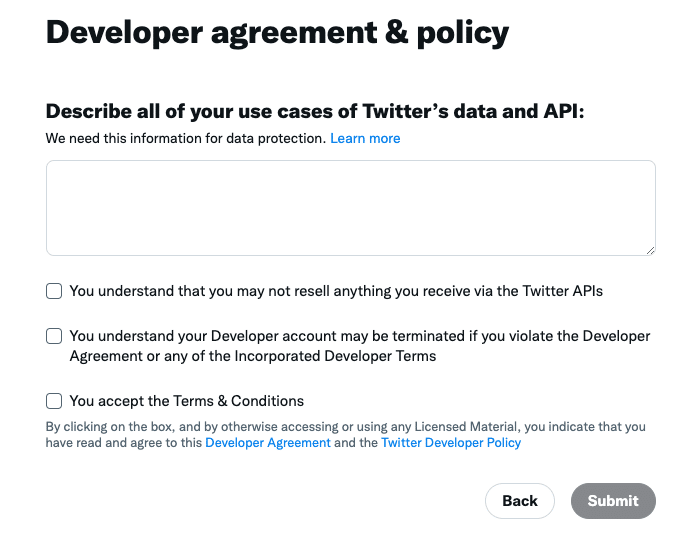Screen dimensions: 690x558
Task: Click the Submit button
Action: pos(613,501)
